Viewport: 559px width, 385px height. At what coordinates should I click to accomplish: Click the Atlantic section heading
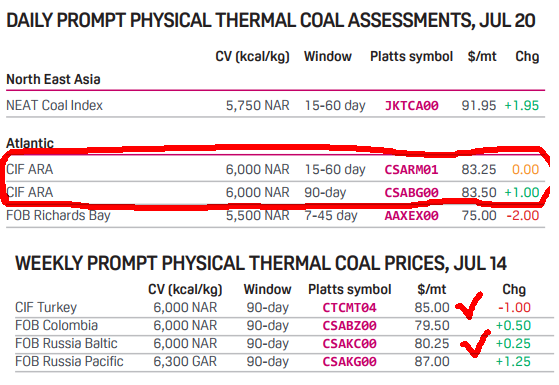30,143
